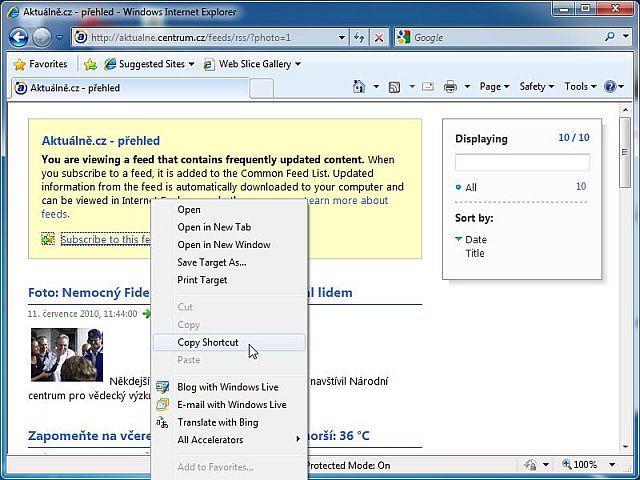Click the Add to Favorites Bar icon
The height and width of the screenshot is (480, 640).
click(x=90, y=64)
